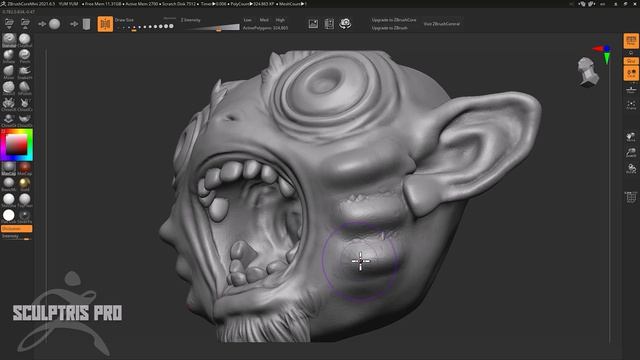Set mesh resolution to High
Screen dimensions: 640x360
[x=280, y=20]
